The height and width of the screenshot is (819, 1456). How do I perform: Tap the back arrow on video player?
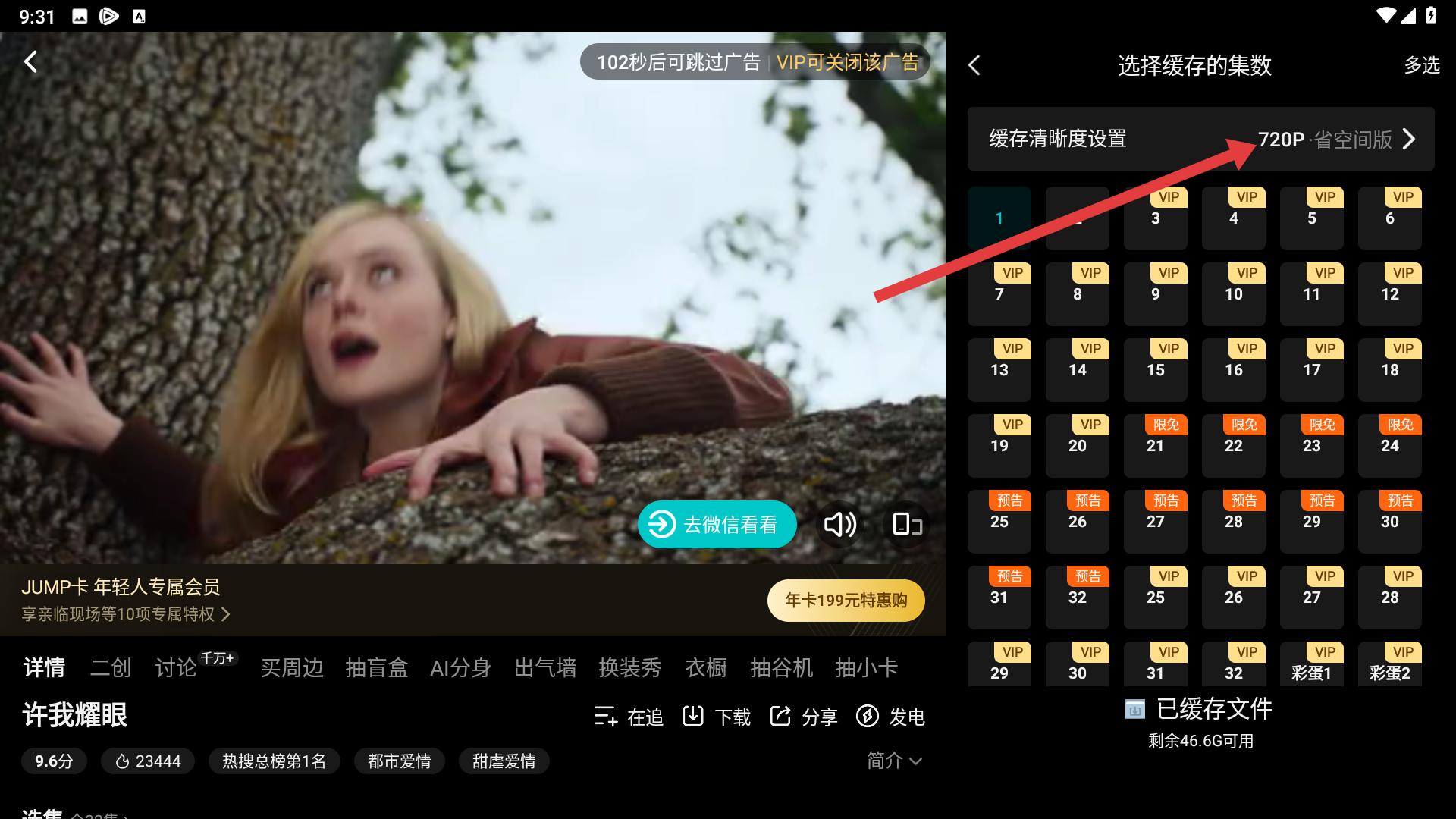click(30, 62)
